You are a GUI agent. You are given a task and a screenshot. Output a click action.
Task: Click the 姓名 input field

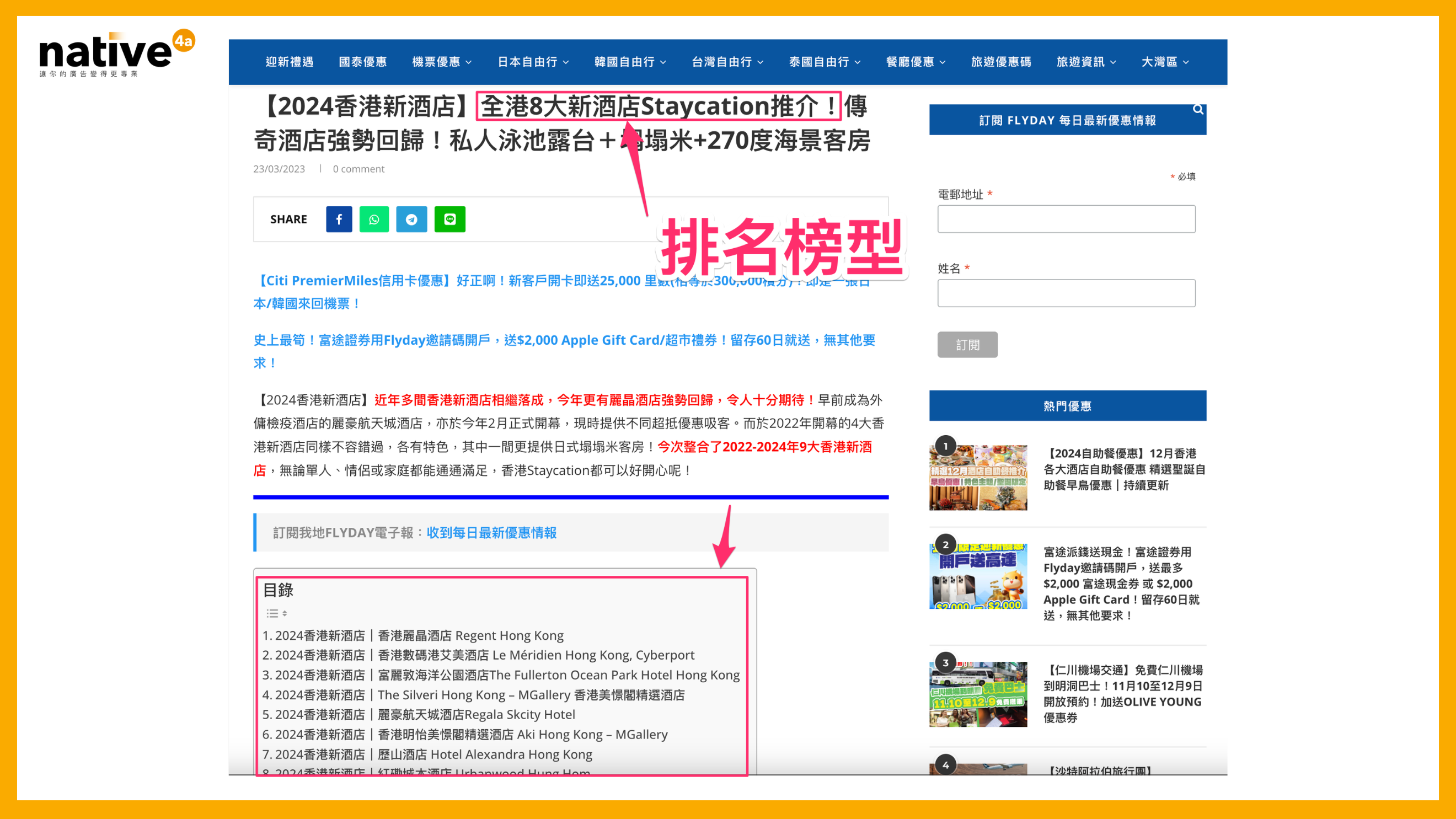(1066, 293)
